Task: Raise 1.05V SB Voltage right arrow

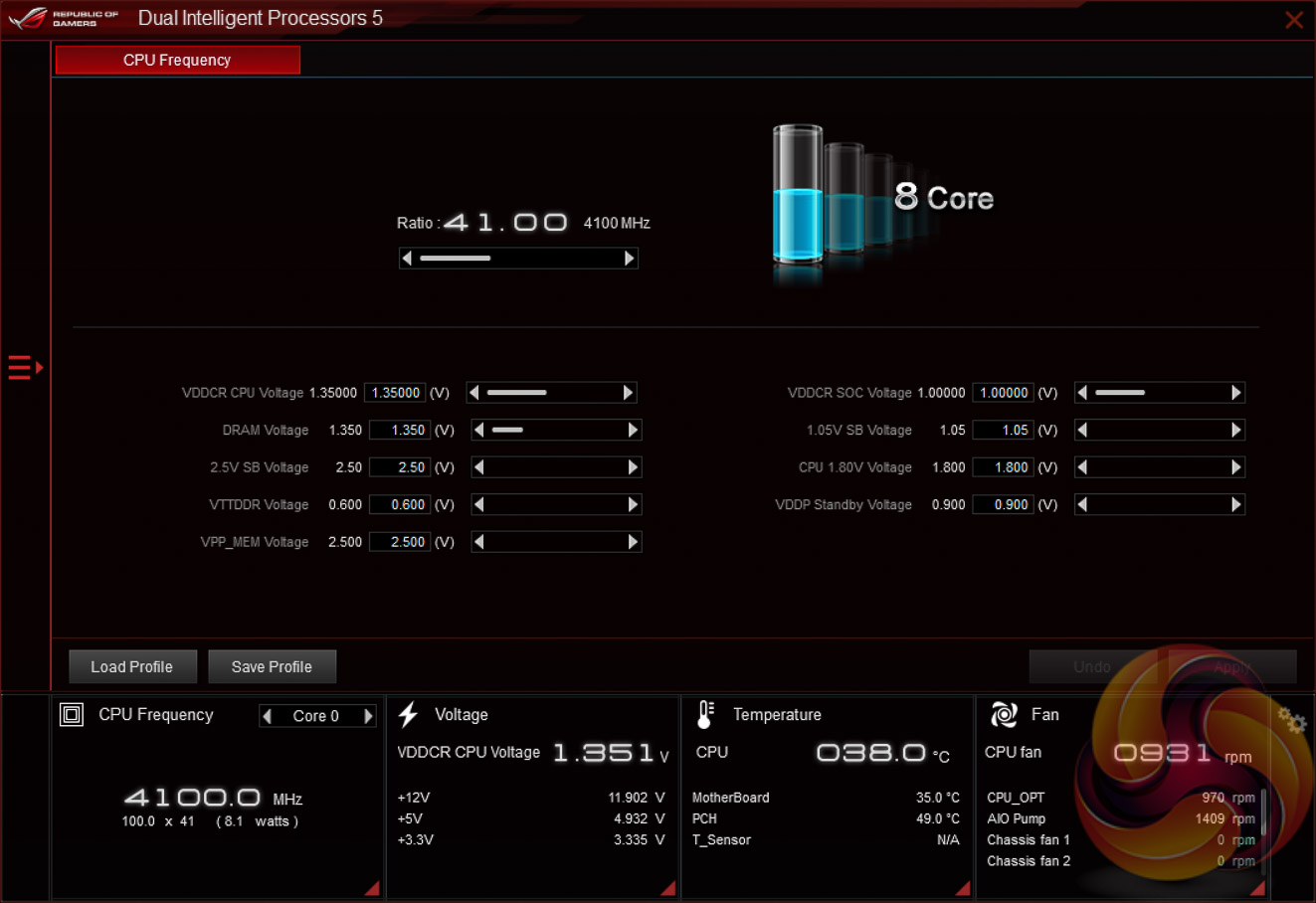Action: [1236, 430]
